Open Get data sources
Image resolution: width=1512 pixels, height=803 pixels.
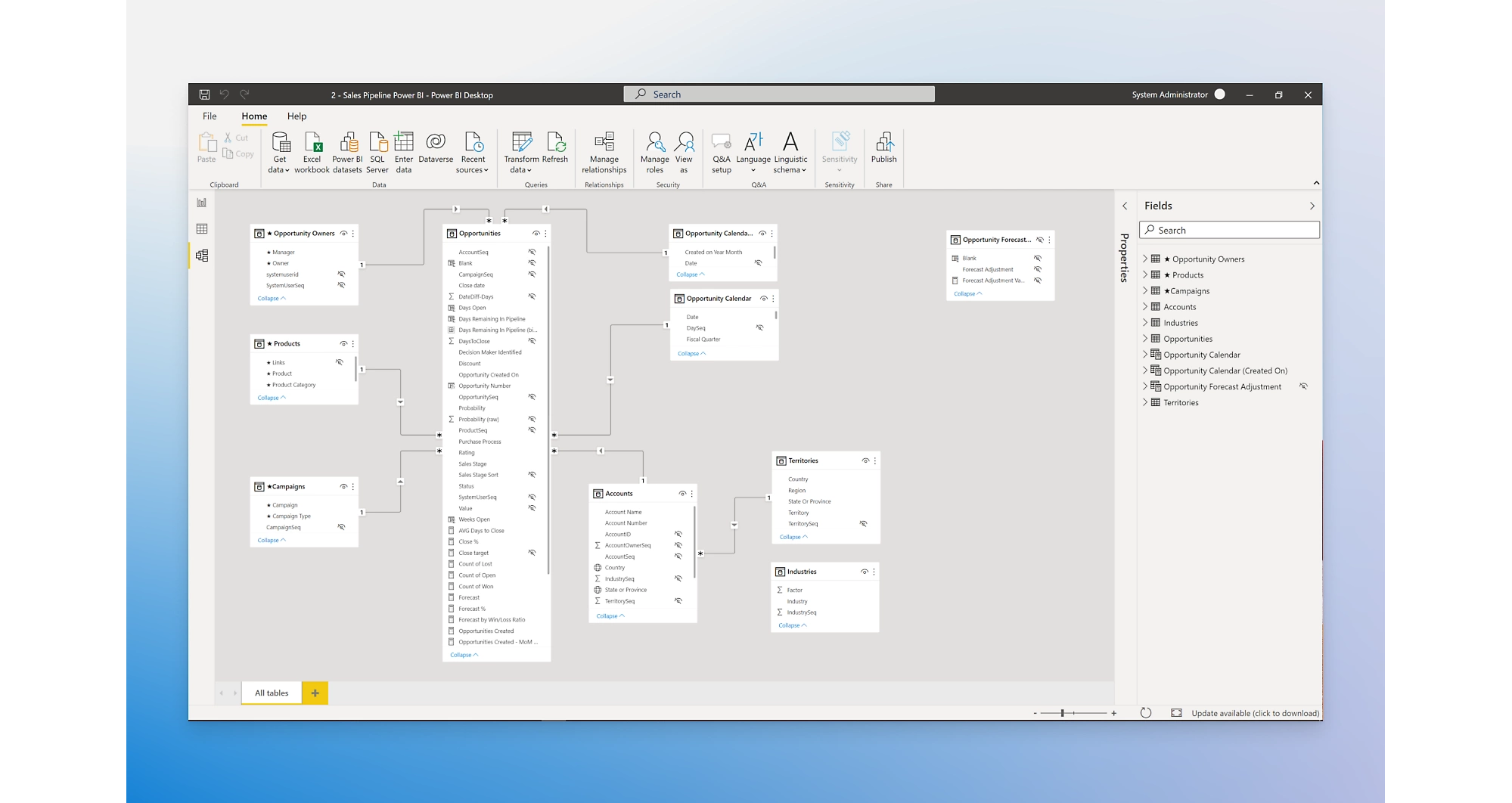280,152
